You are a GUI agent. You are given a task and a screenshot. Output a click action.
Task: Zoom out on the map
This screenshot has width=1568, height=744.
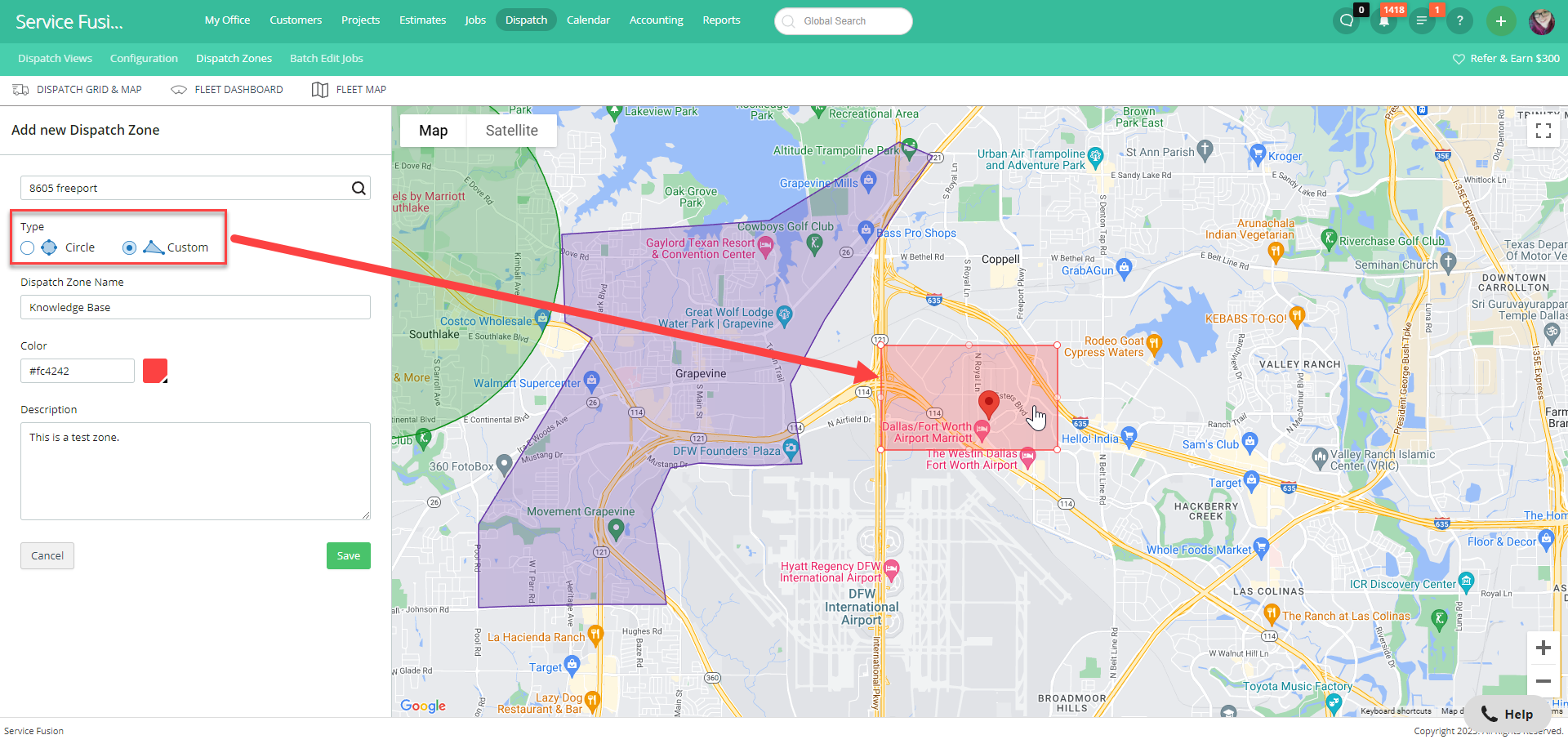[1543, 681]
